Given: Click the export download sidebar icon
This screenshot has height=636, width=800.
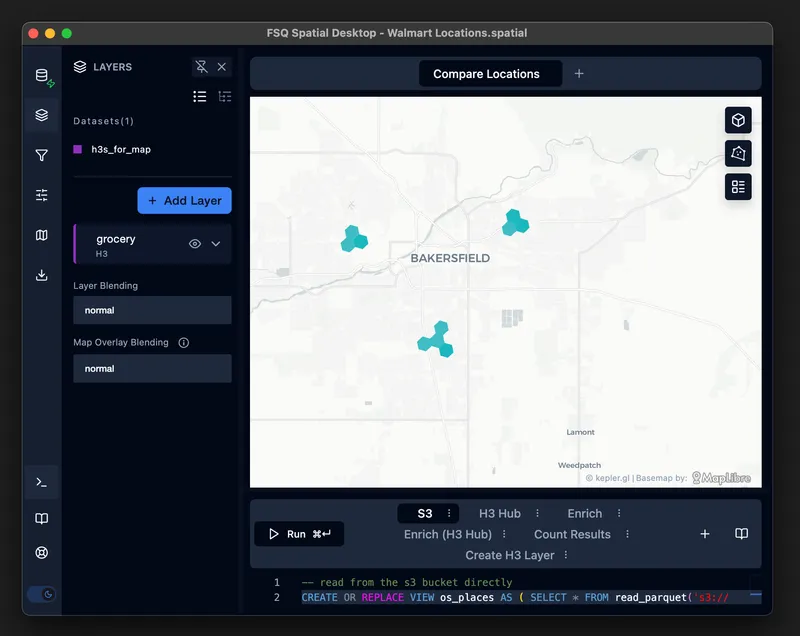Looking at the screenshot, I should point(42,275).
